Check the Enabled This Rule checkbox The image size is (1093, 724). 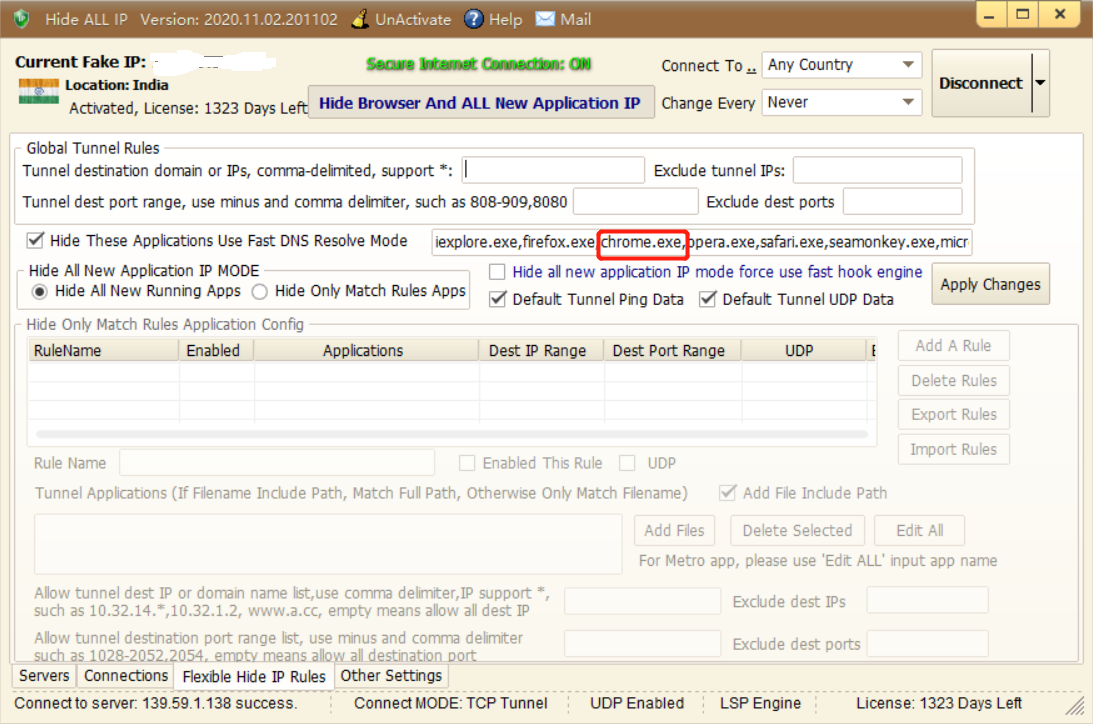pyautogui.click(x=467, y=463)
